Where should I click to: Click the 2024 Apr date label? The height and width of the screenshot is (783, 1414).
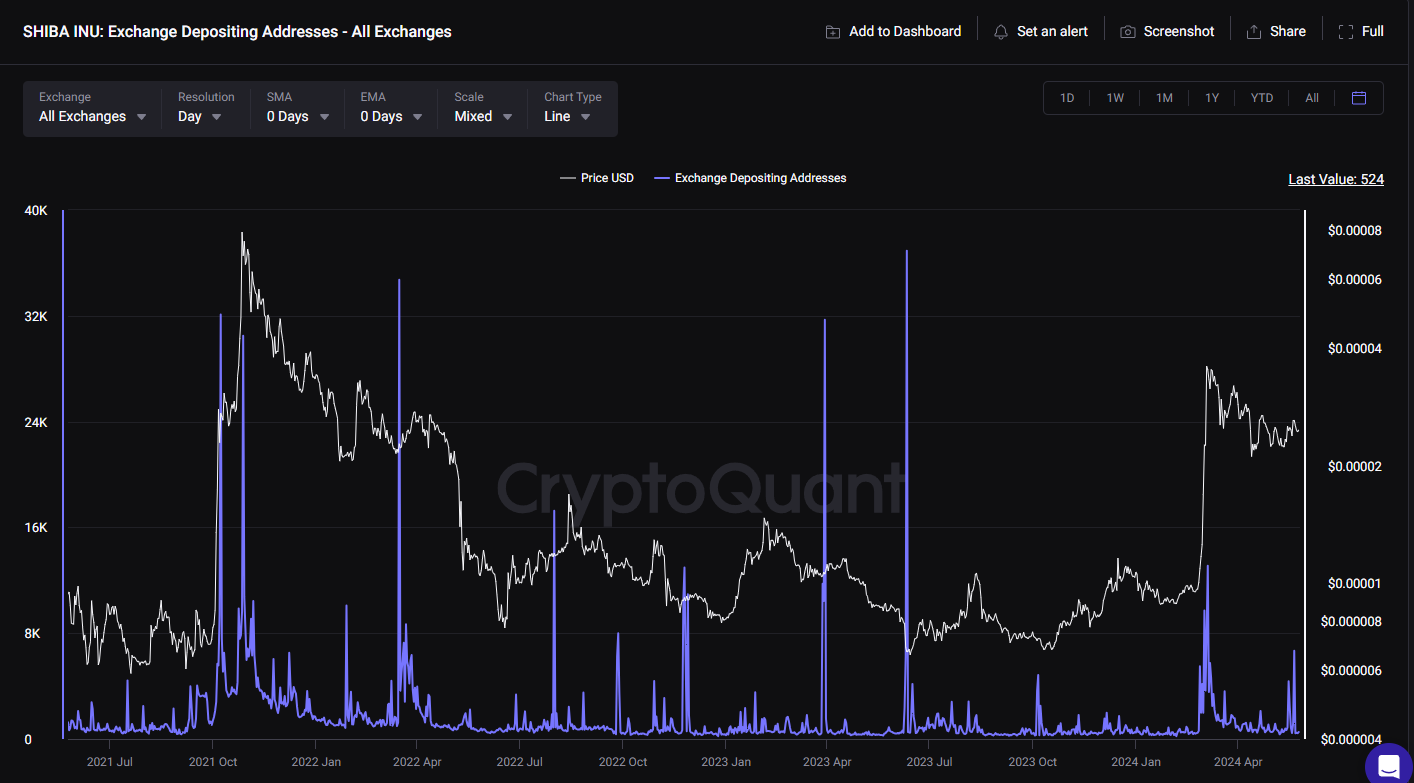tap(1237, 762)
